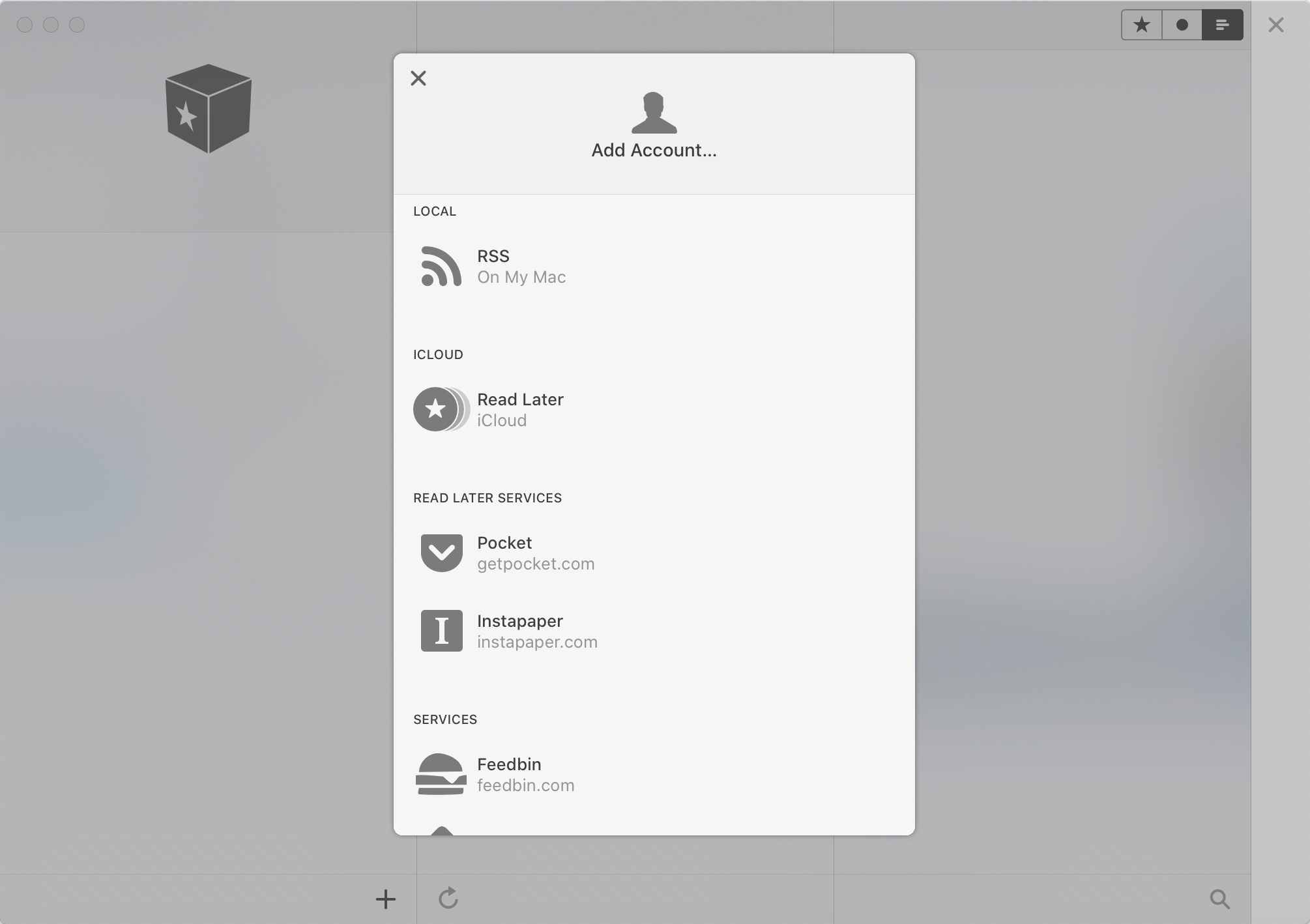The height and width of the screenshot is (924, 1310).
Task: Click the Feedbin burger icon
Action: [x=441, y=774]
